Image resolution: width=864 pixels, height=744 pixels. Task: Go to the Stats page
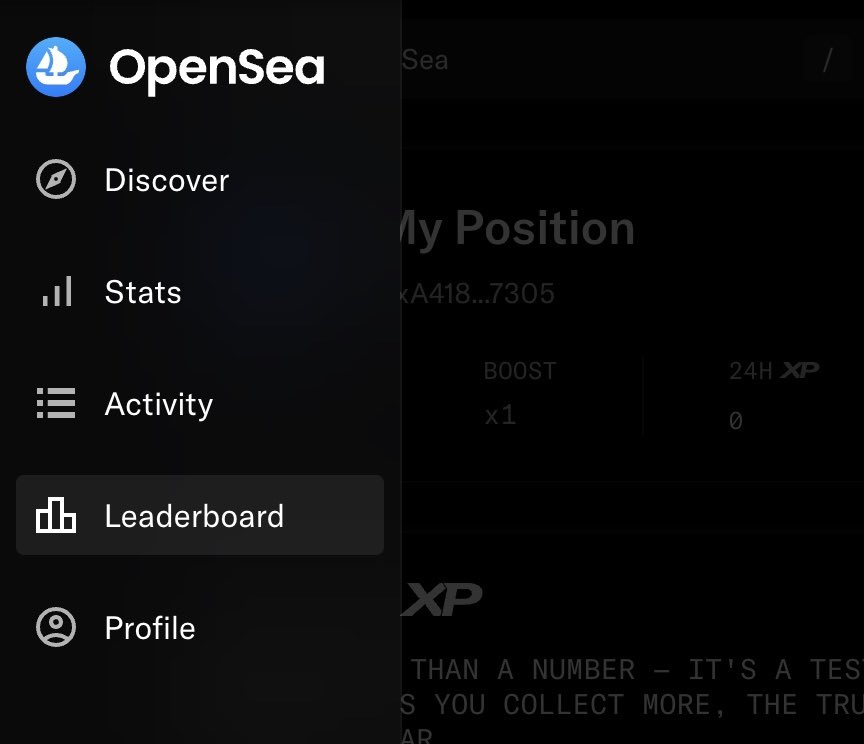[143, 293]
